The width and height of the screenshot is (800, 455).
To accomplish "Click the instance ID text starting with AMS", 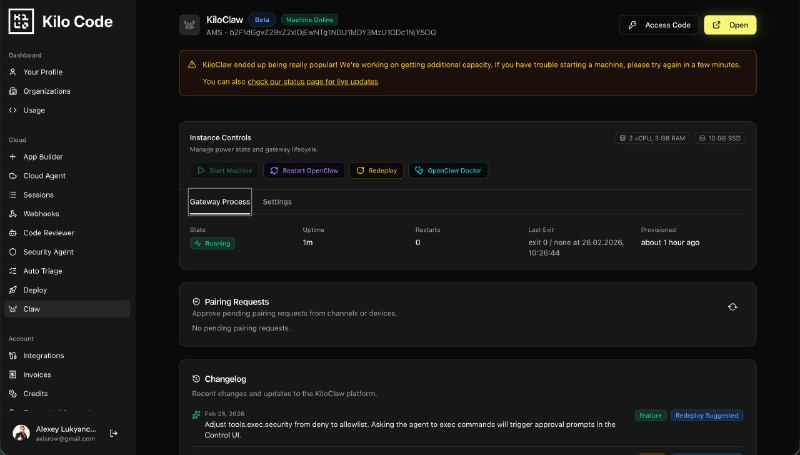I will [321, 32].
